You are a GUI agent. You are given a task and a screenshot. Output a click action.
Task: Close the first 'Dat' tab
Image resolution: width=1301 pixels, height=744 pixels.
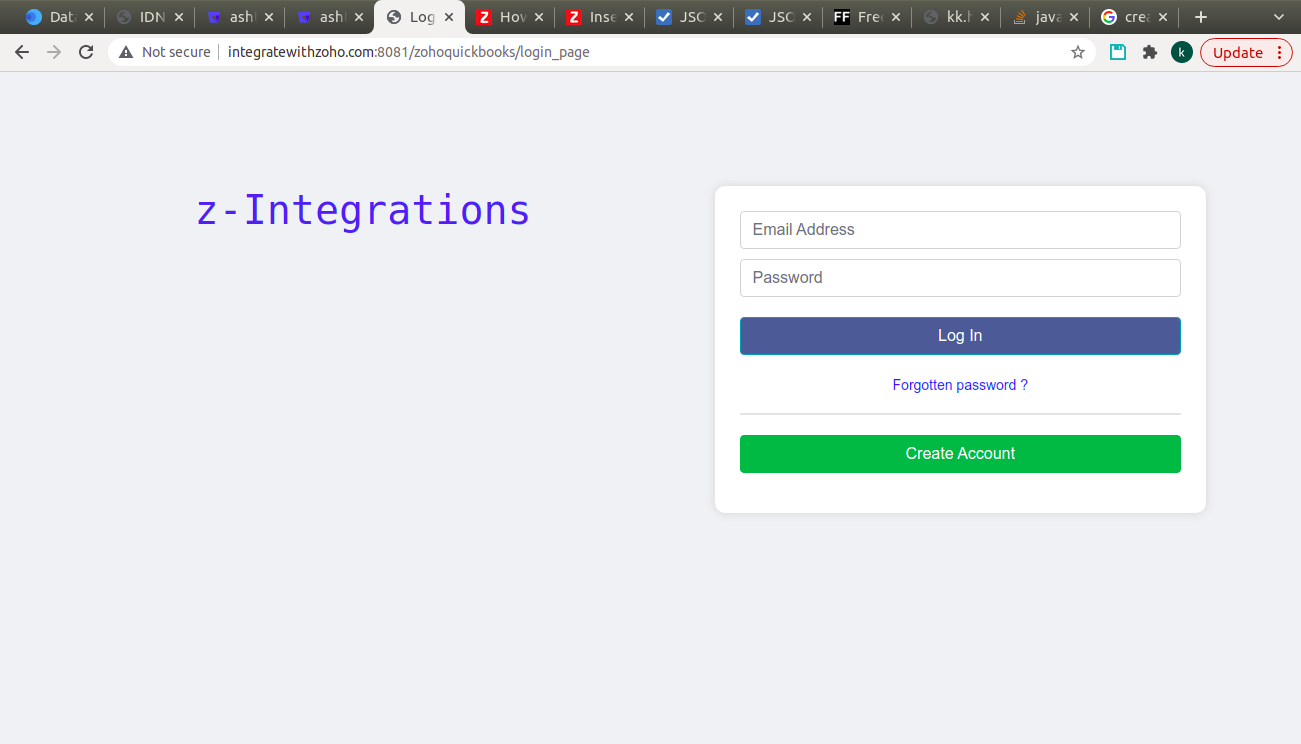point(89,17)
